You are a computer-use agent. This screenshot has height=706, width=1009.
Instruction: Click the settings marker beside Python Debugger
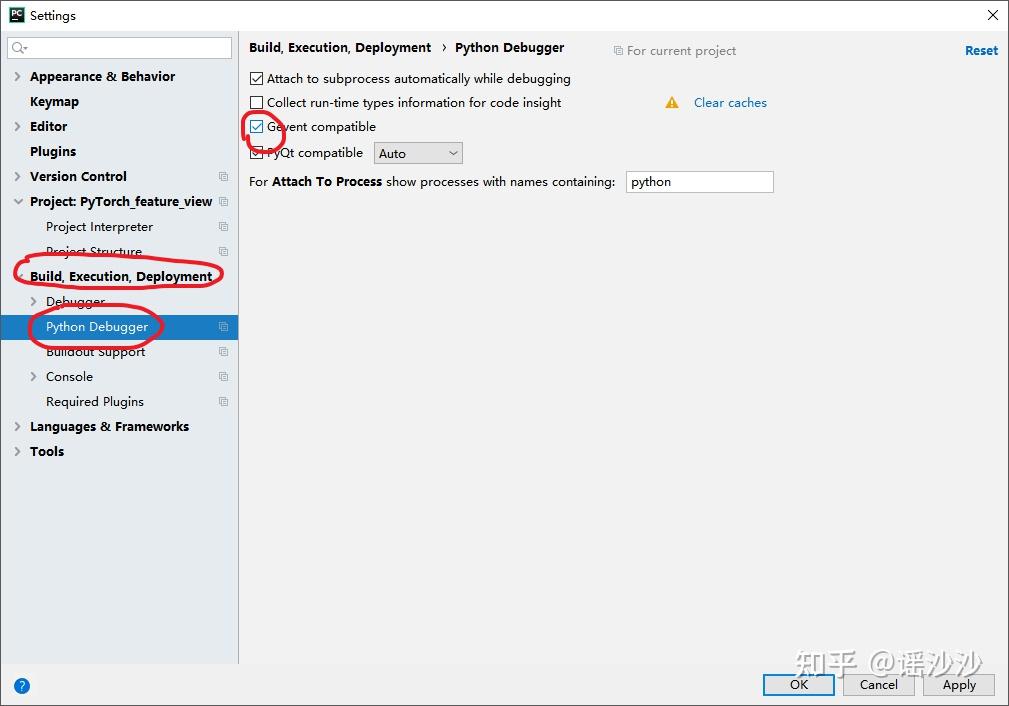click(223, 327)
